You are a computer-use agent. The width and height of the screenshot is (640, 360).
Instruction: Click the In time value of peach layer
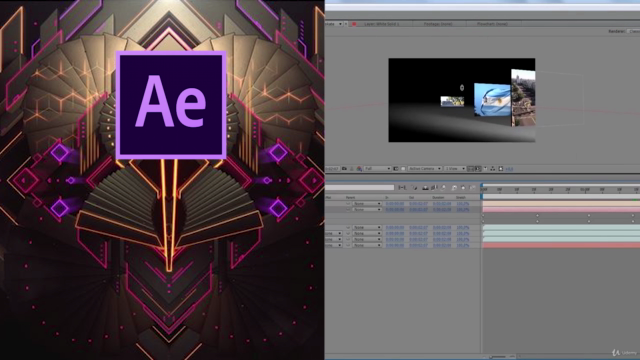395,204
